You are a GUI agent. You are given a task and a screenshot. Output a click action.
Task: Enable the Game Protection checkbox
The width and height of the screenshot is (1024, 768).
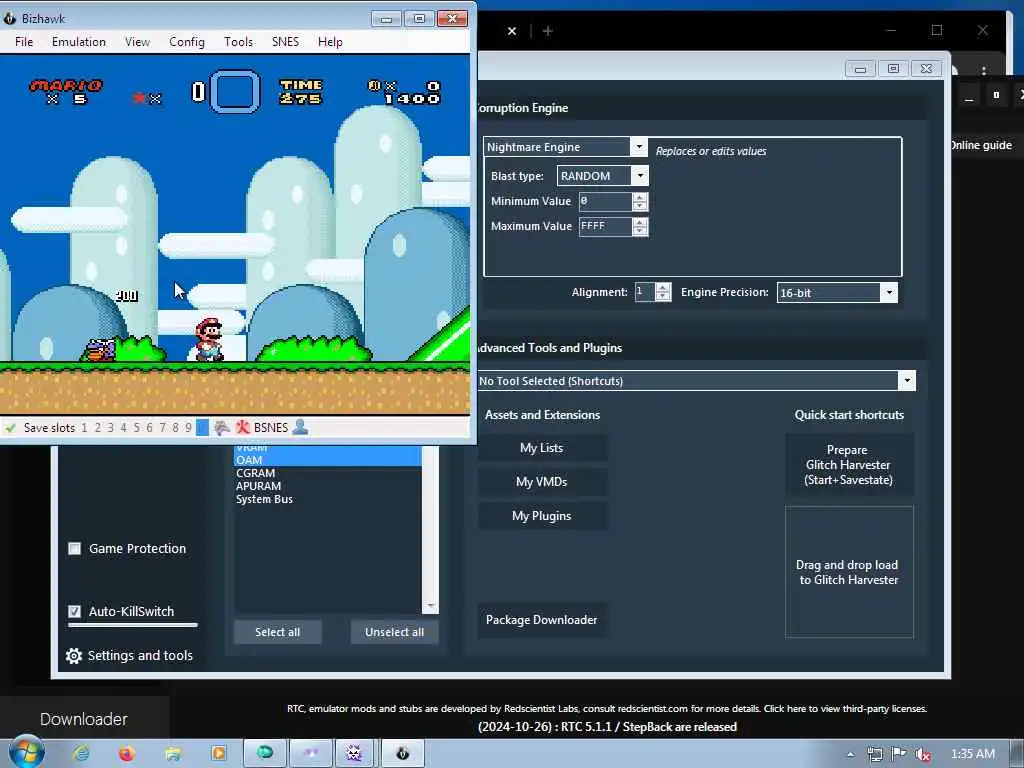74,549
